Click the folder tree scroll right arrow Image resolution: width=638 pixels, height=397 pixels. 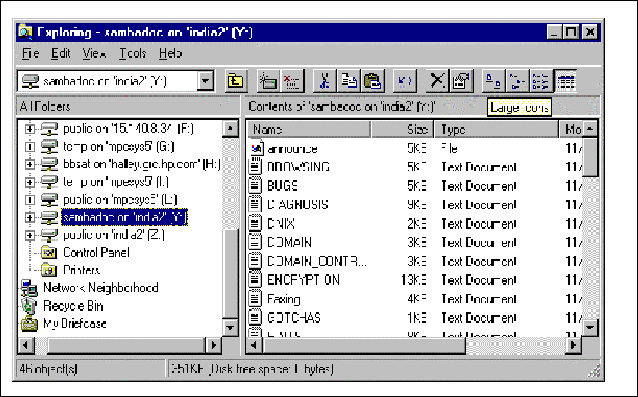213,345
